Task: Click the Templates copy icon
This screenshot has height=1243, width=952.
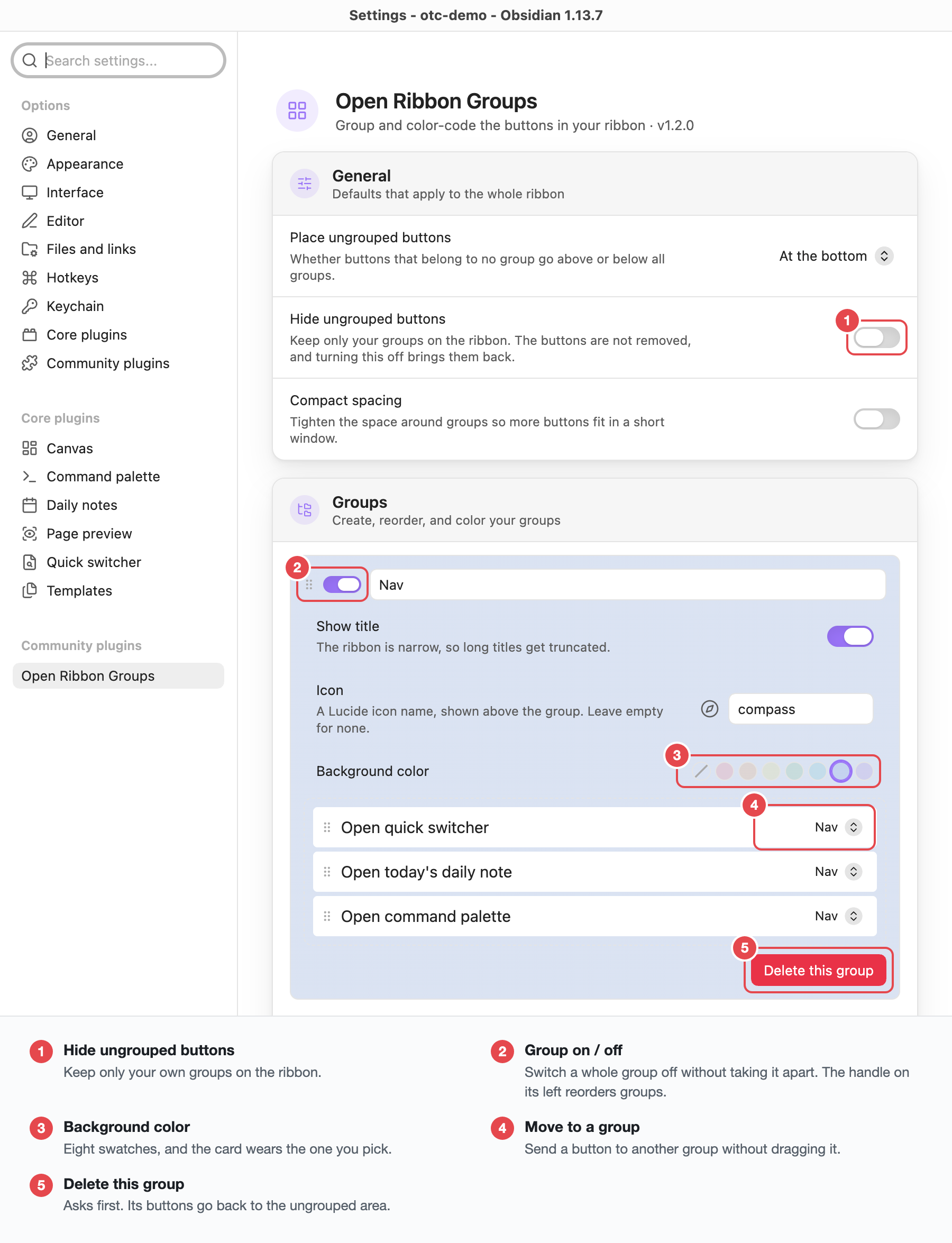Action: [x=30, y=591]
